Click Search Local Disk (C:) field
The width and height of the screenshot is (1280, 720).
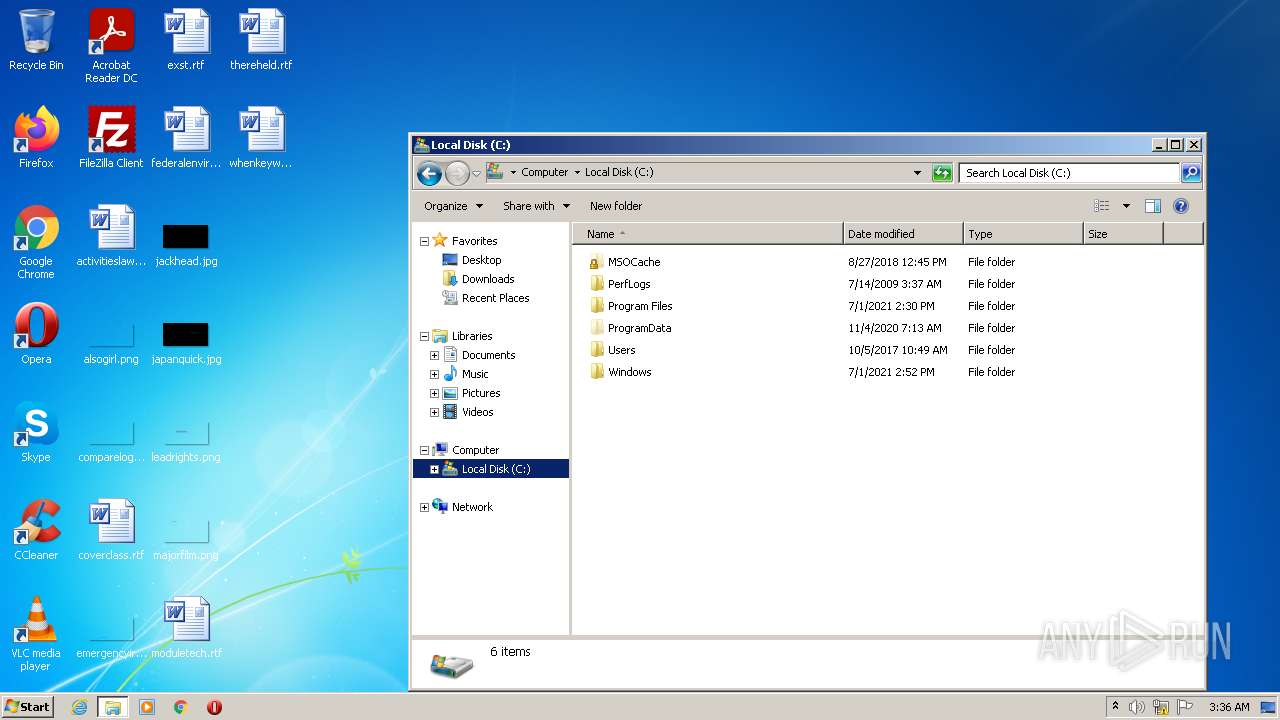tap(1069, 173)
